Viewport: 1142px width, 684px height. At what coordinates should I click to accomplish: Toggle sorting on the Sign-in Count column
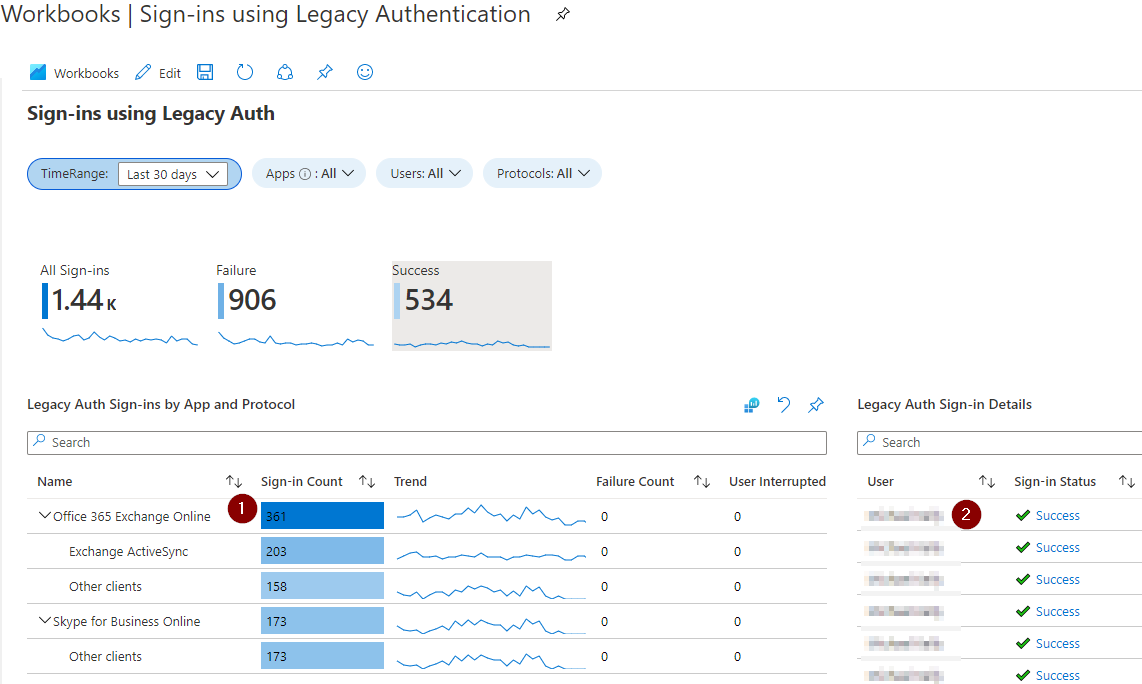point(367,481)
